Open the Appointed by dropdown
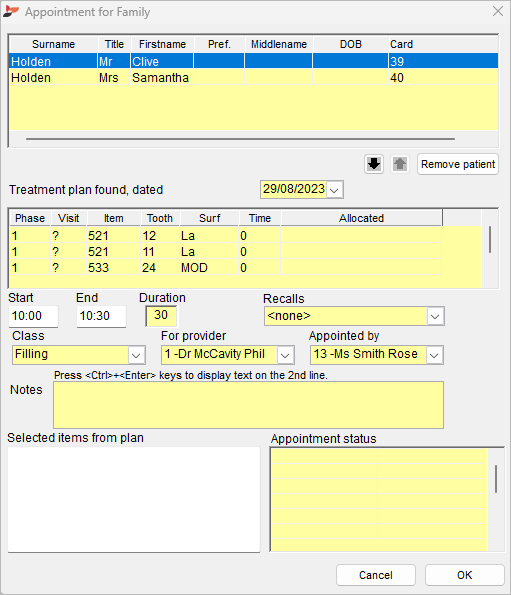The width and height of the screenshot is (511, 595). click(434, 355)
